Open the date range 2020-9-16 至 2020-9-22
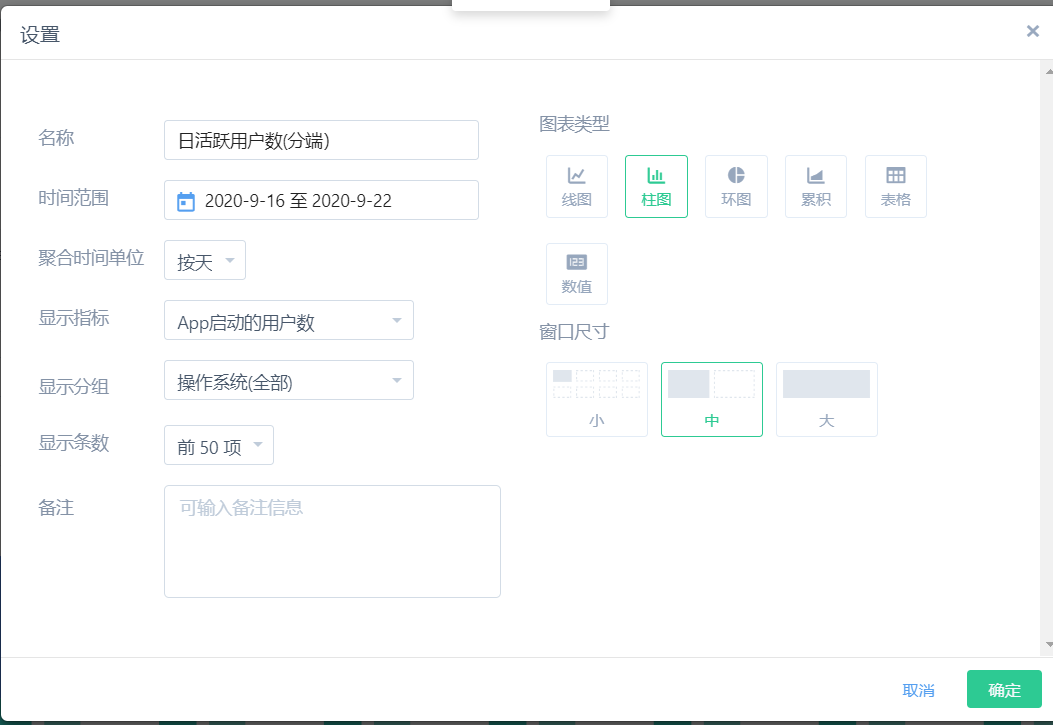The width and height of the screenshot is (1053, 725). pyautogui.click(x=322, y=200)
